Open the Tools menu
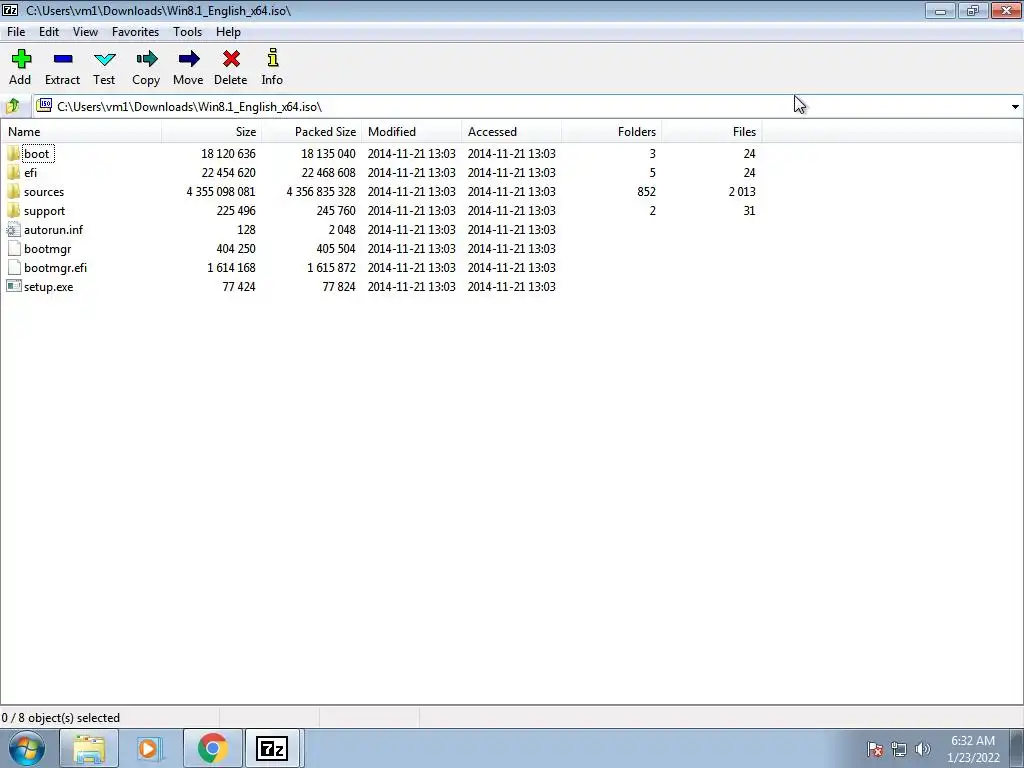Image resolution: width=1024 pixels, height=768 pixels. click(187, 31)
